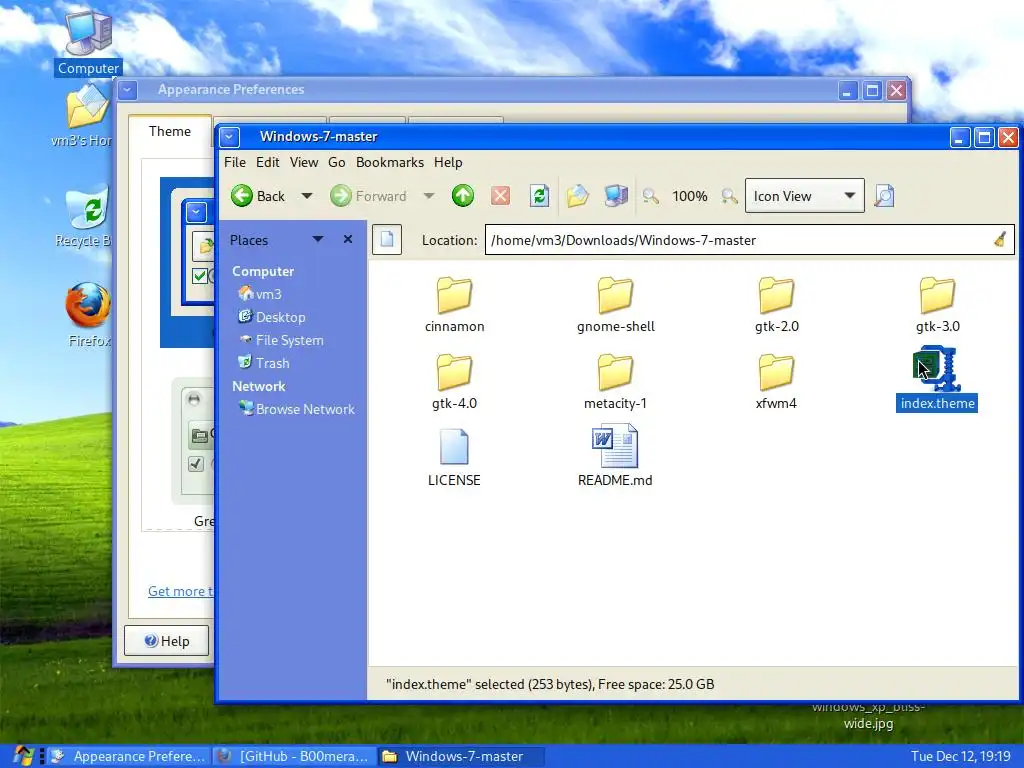Select the Firefox desktop icon
Viewport: 1024px width, 768px height.
88,315
